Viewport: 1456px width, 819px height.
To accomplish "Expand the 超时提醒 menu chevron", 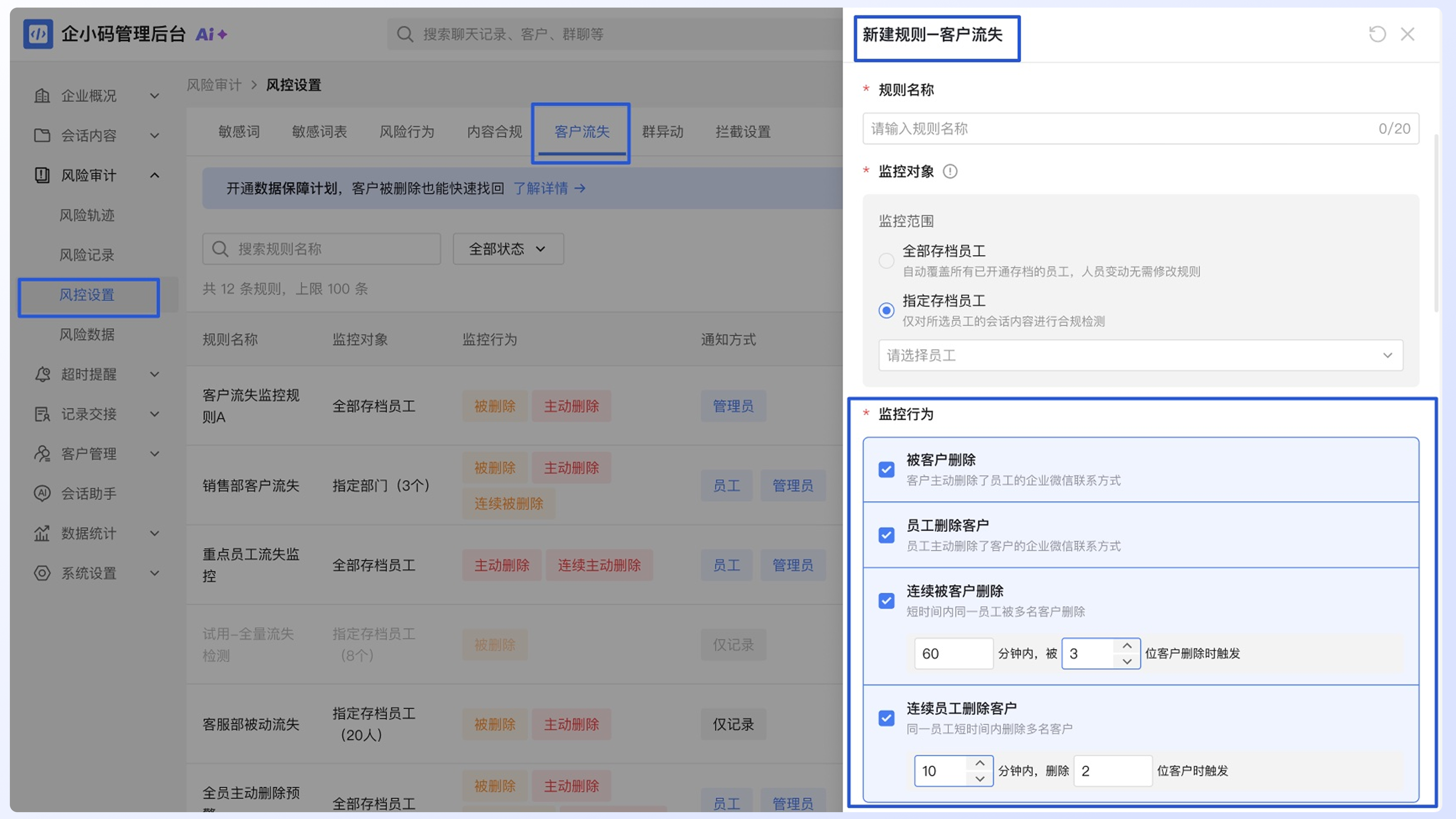I will (154, 374).
